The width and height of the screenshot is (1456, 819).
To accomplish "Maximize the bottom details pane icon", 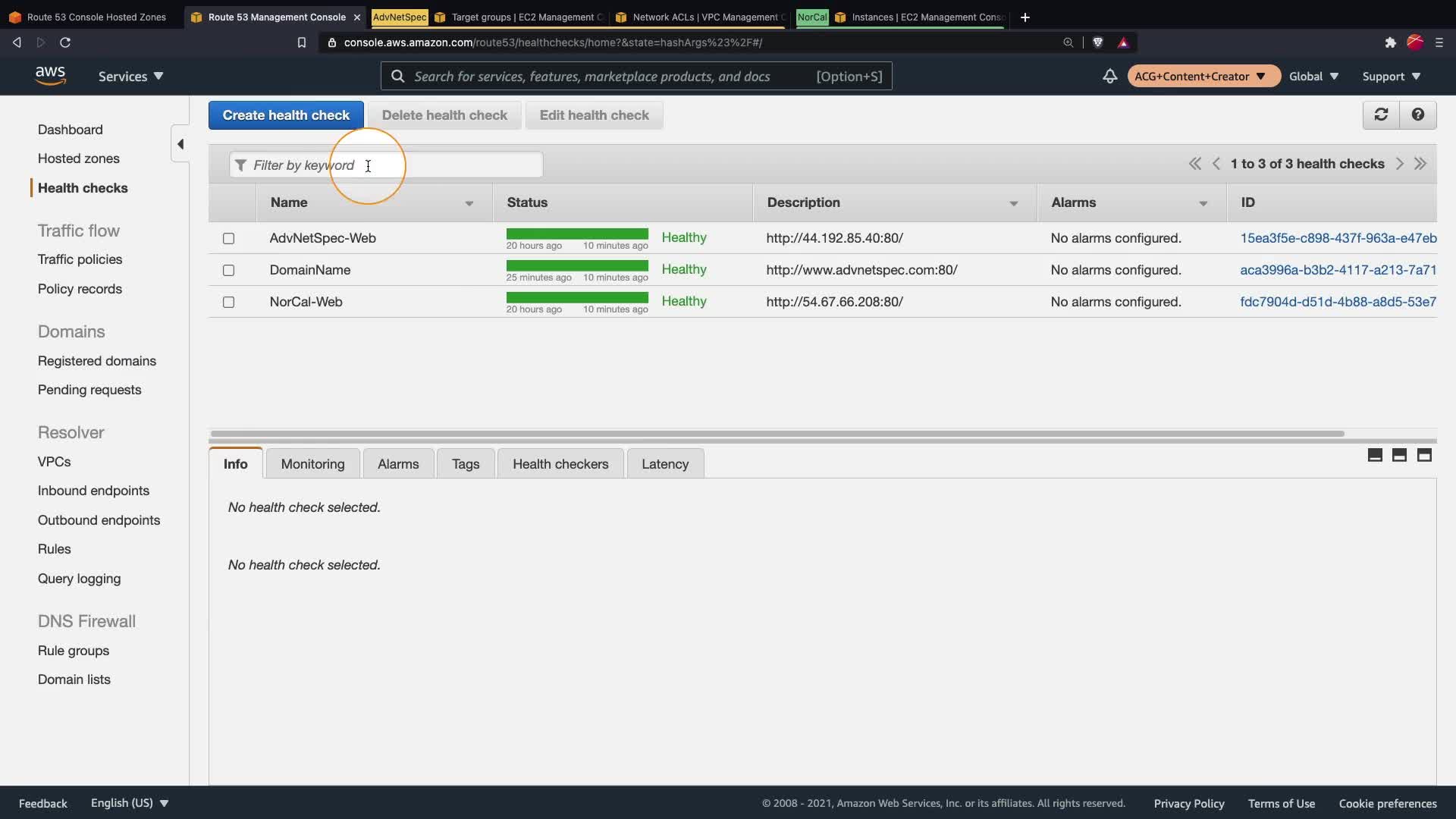I will 1424,455.
